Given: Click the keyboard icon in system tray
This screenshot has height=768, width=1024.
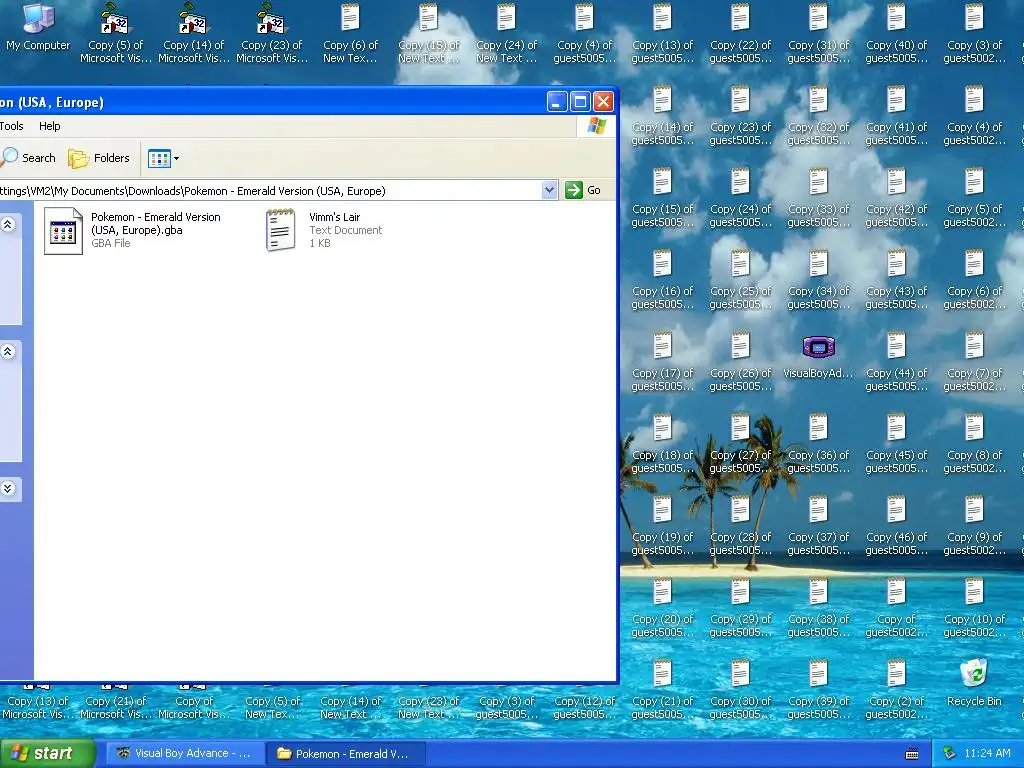Looking at the screenshot, I should tap(912, 754).
